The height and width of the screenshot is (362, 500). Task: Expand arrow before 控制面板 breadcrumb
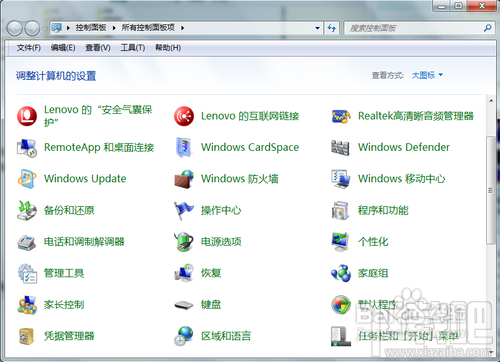68,28
